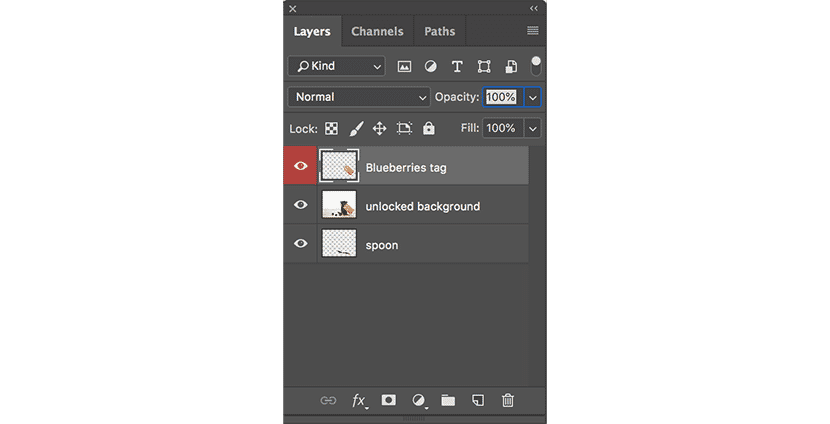Click the adjustment layer filter icon
Viewport: 830px width, 424px height.
[431, 66]
